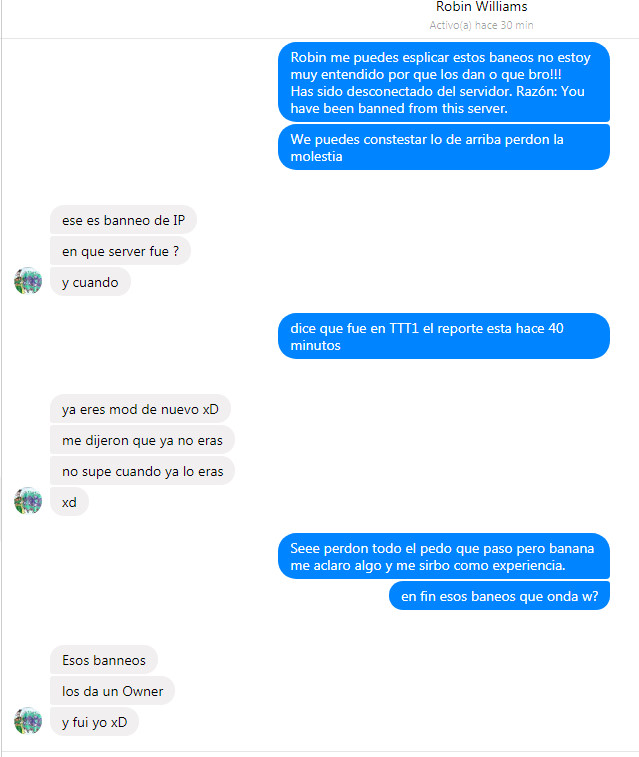Select the short 'xd' reply bubble
Image resolution: width=639 pixels, height=757 pixels.
tap(69, 502)
